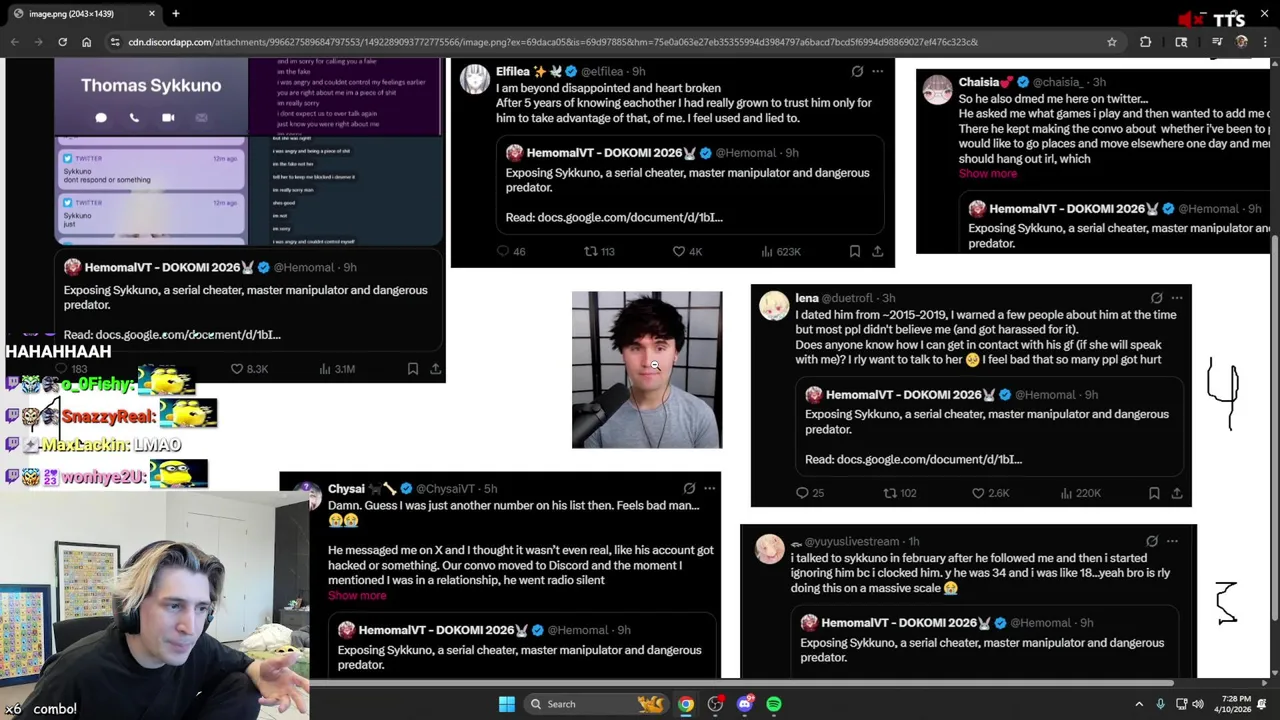
Task: Open the media control icon in the toolbar
Action: (x=1217, y=42)
